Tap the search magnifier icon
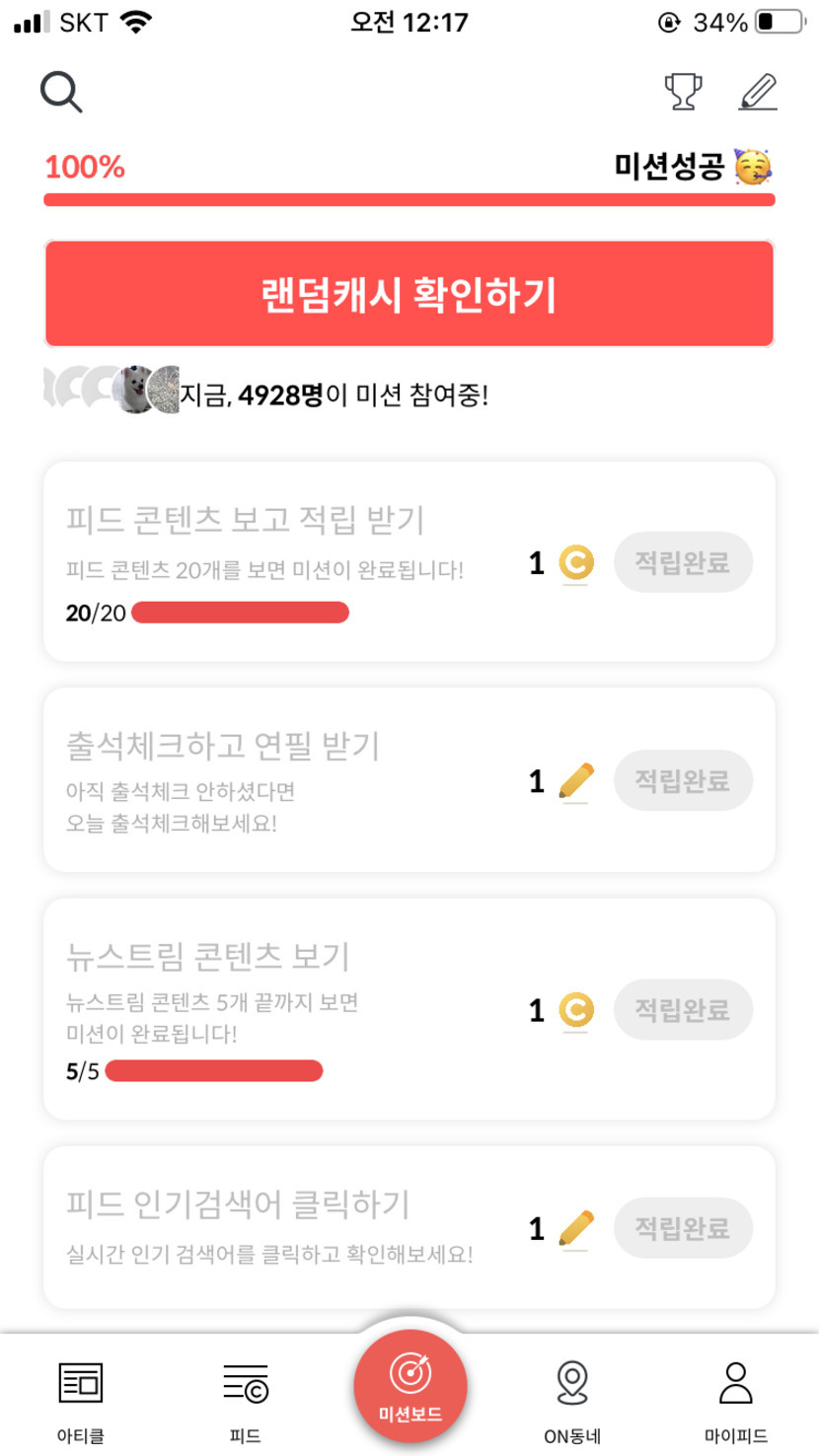 click(x=61, y=93)
